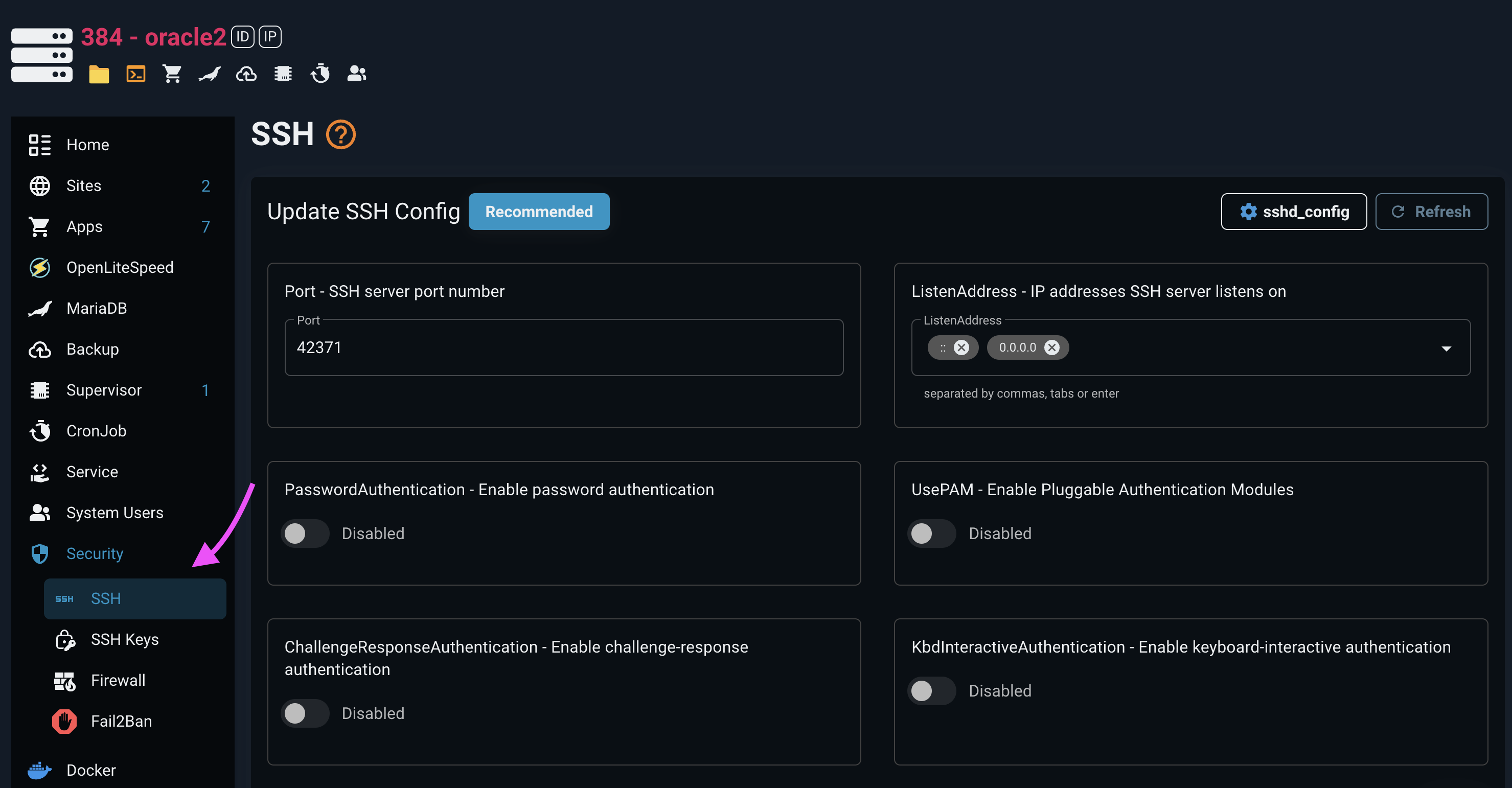
Task: Open the SSH help question mark
Action: [x=340, y=134]
